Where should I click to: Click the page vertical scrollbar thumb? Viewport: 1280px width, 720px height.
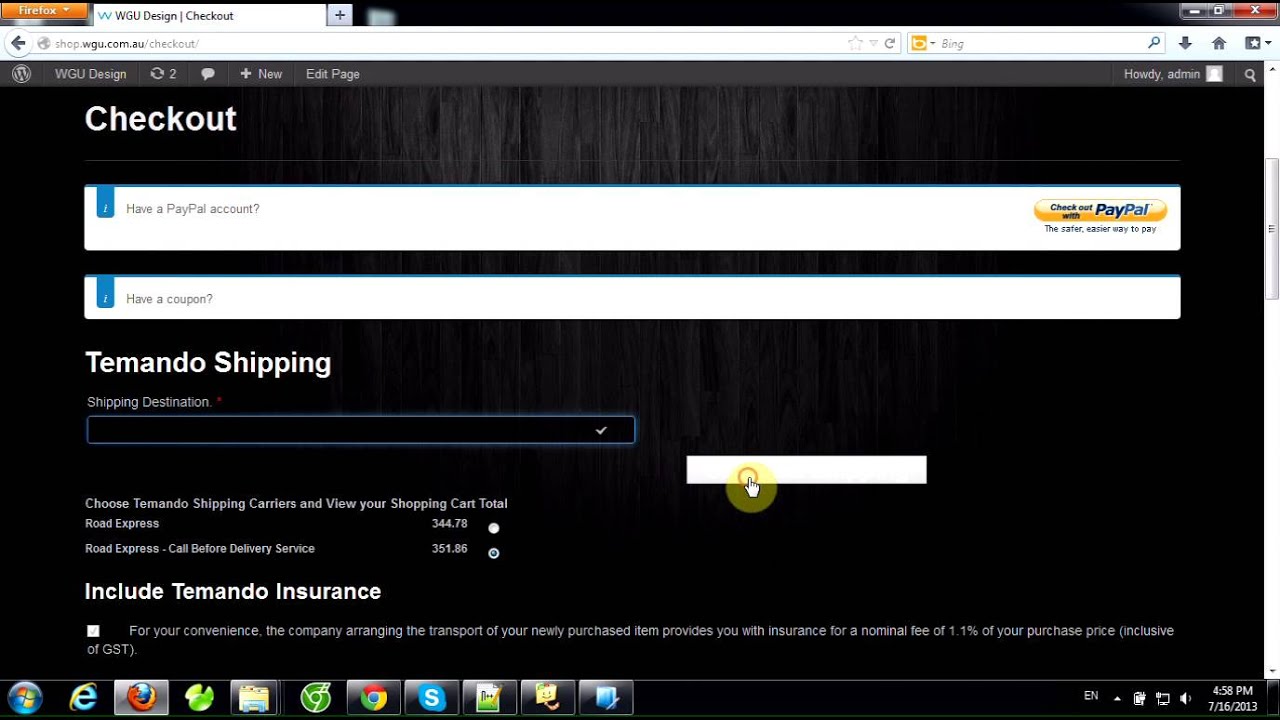1272,229
